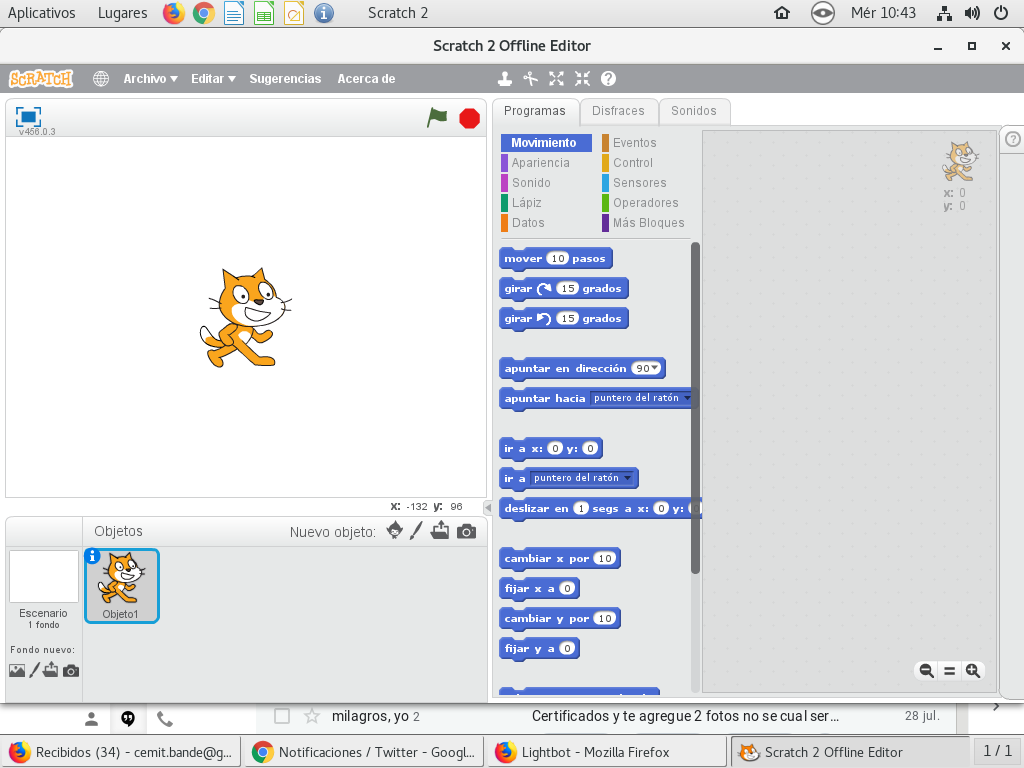Click steps value in 'mover 10 pasos'
The image size is (1024, 768).
click(x=557, y=259)
